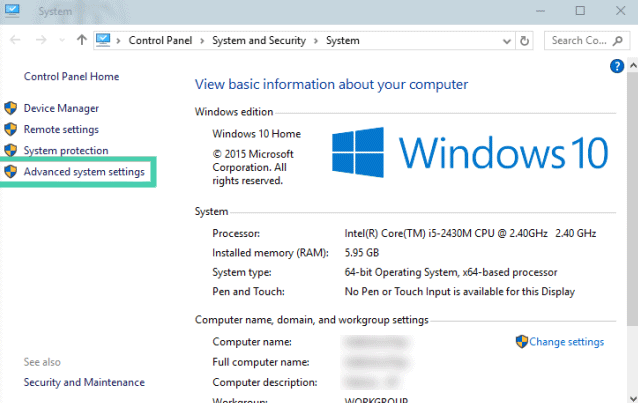Click the computer icon in the address bar

pyautogui.click(x=103, y=40)
